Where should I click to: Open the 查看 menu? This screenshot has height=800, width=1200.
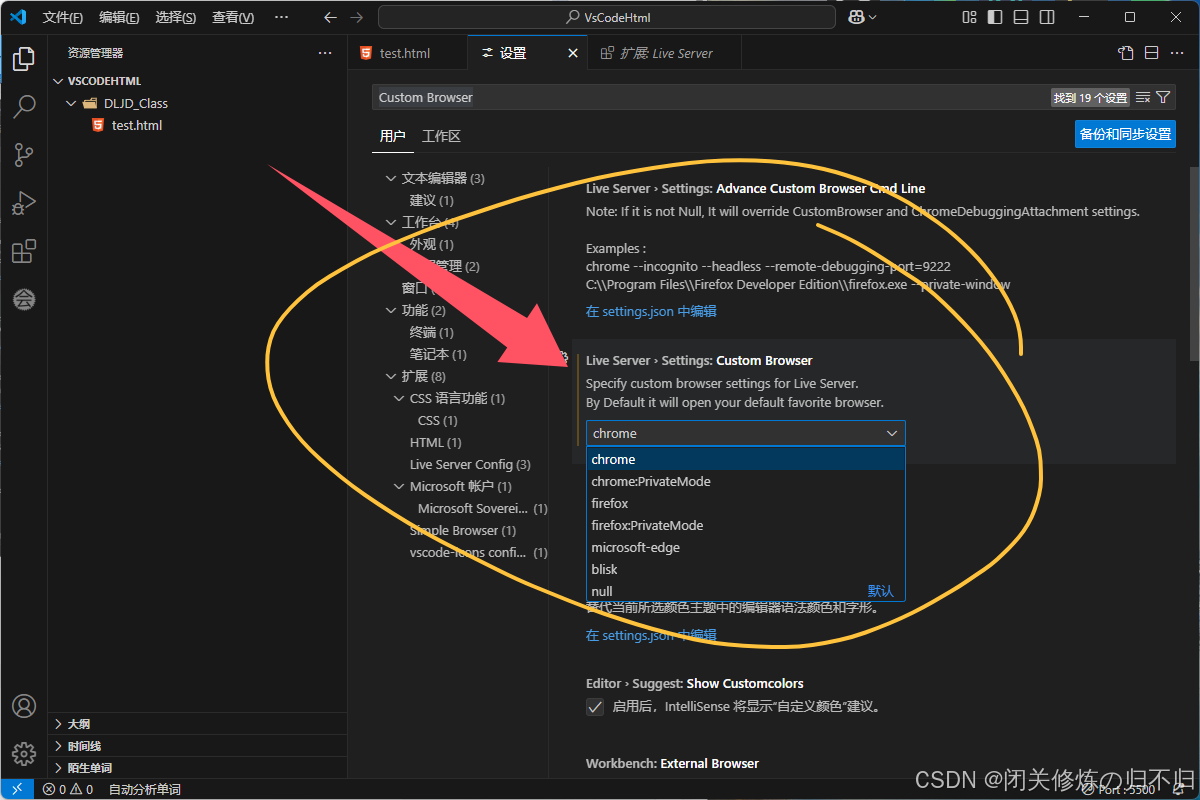(x=233, y=17)
